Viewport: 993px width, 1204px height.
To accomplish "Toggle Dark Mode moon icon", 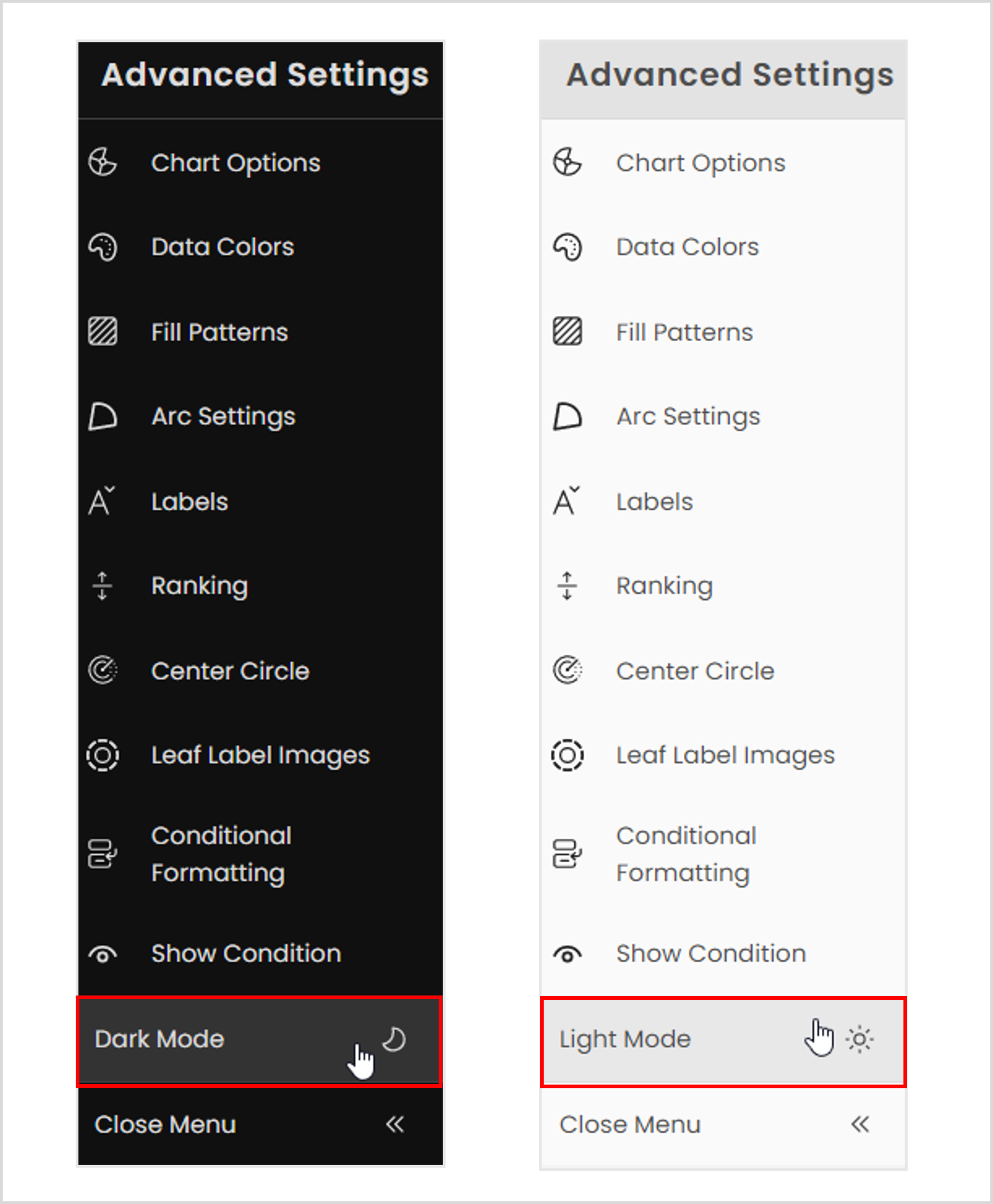I will point(394,1039).
